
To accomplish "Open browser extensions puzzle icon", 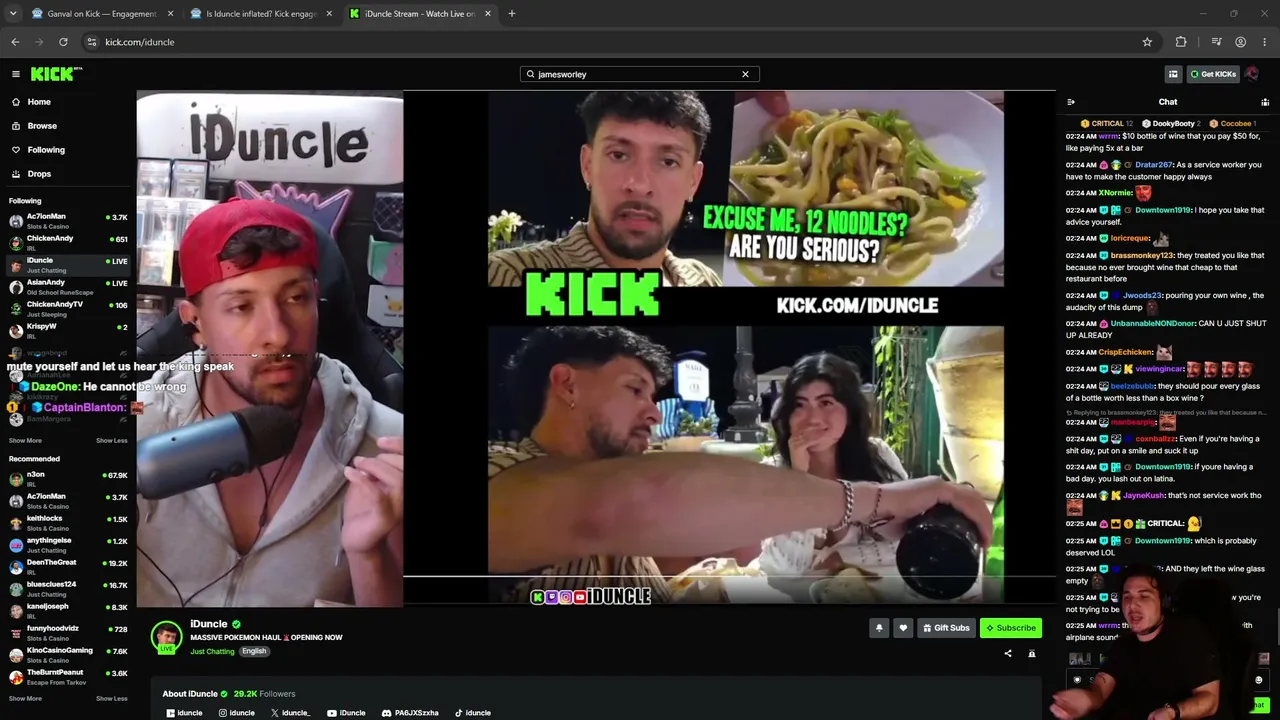I will (x=1181, y=42).
